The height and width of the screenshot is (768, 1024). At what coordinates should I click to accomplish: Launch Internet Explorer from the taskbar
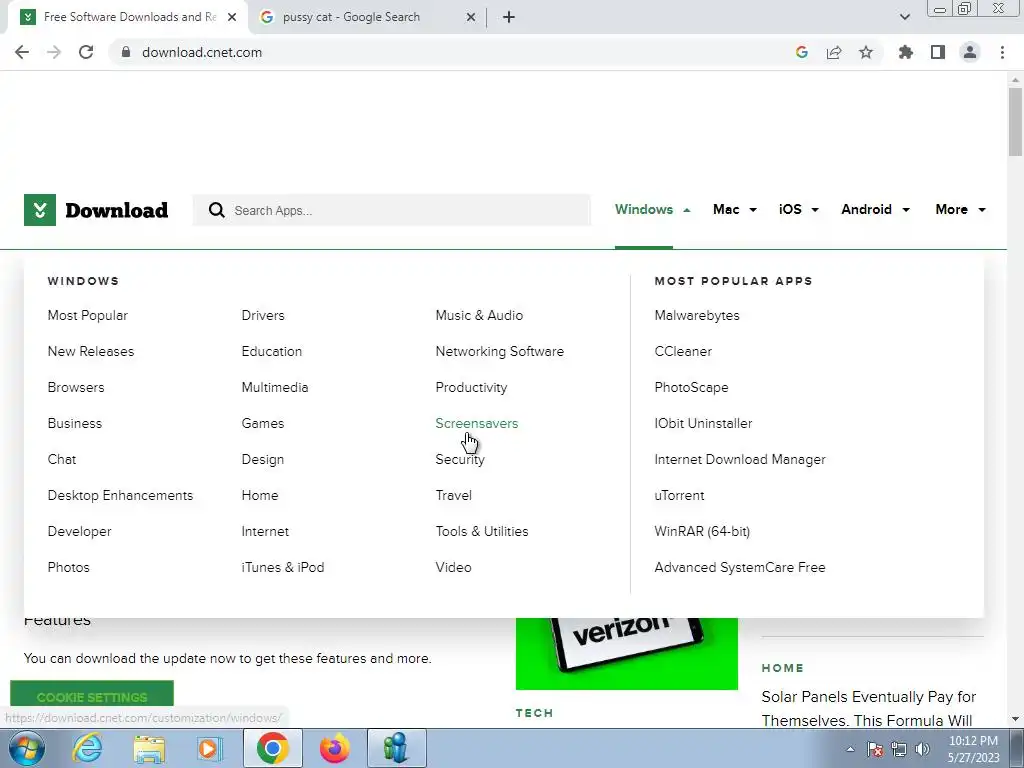click(87, 748)
